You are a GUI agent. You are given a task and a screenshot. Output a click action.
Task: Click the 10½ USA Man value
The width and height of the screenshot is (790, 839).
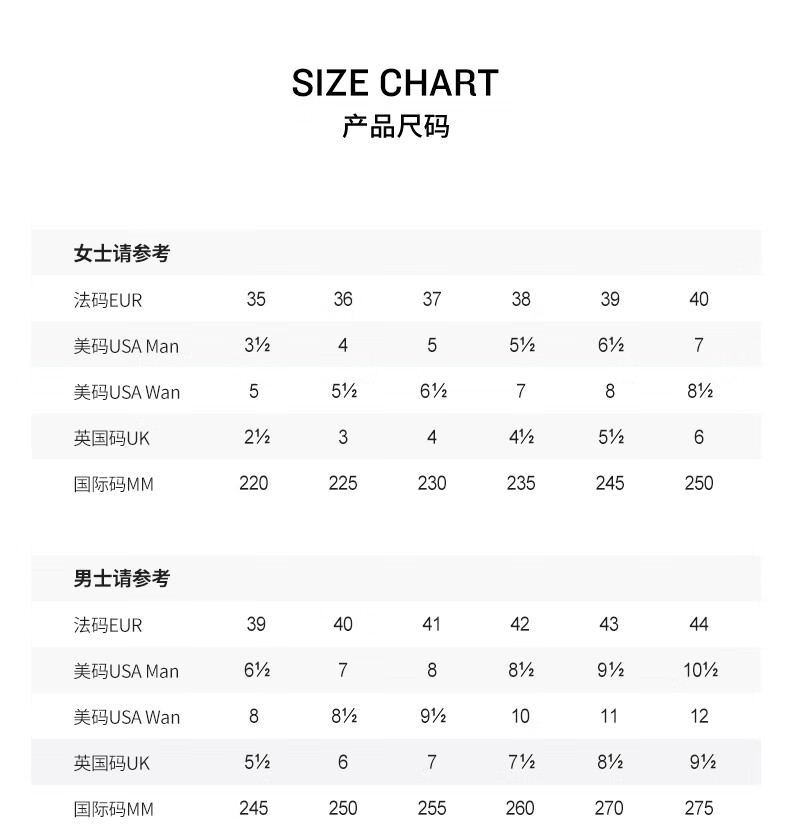click(x=700, y=670)
